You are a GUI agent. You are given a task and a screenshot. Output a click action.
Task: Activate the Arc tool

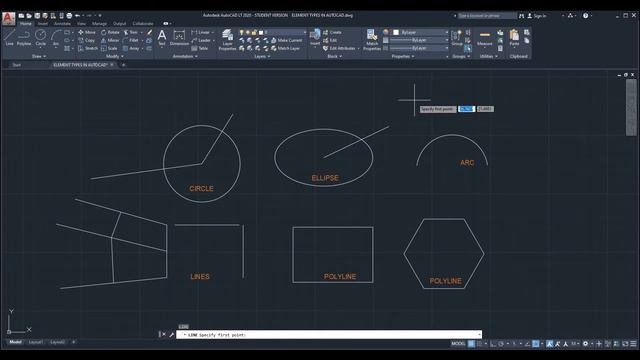[x=56, y=38]
